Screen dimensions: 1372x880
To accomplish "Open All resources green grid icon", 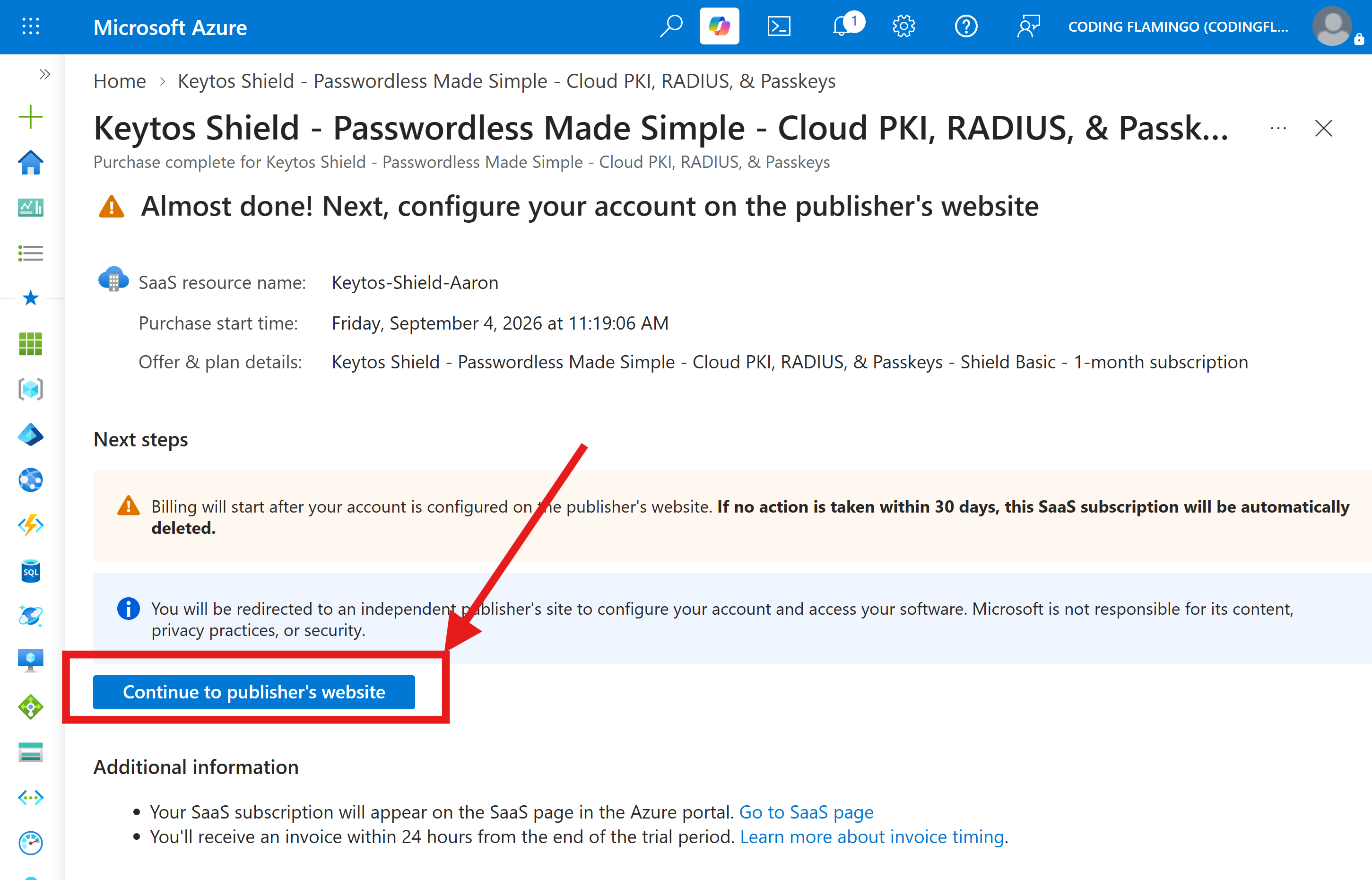I will [x=30, y=344].
